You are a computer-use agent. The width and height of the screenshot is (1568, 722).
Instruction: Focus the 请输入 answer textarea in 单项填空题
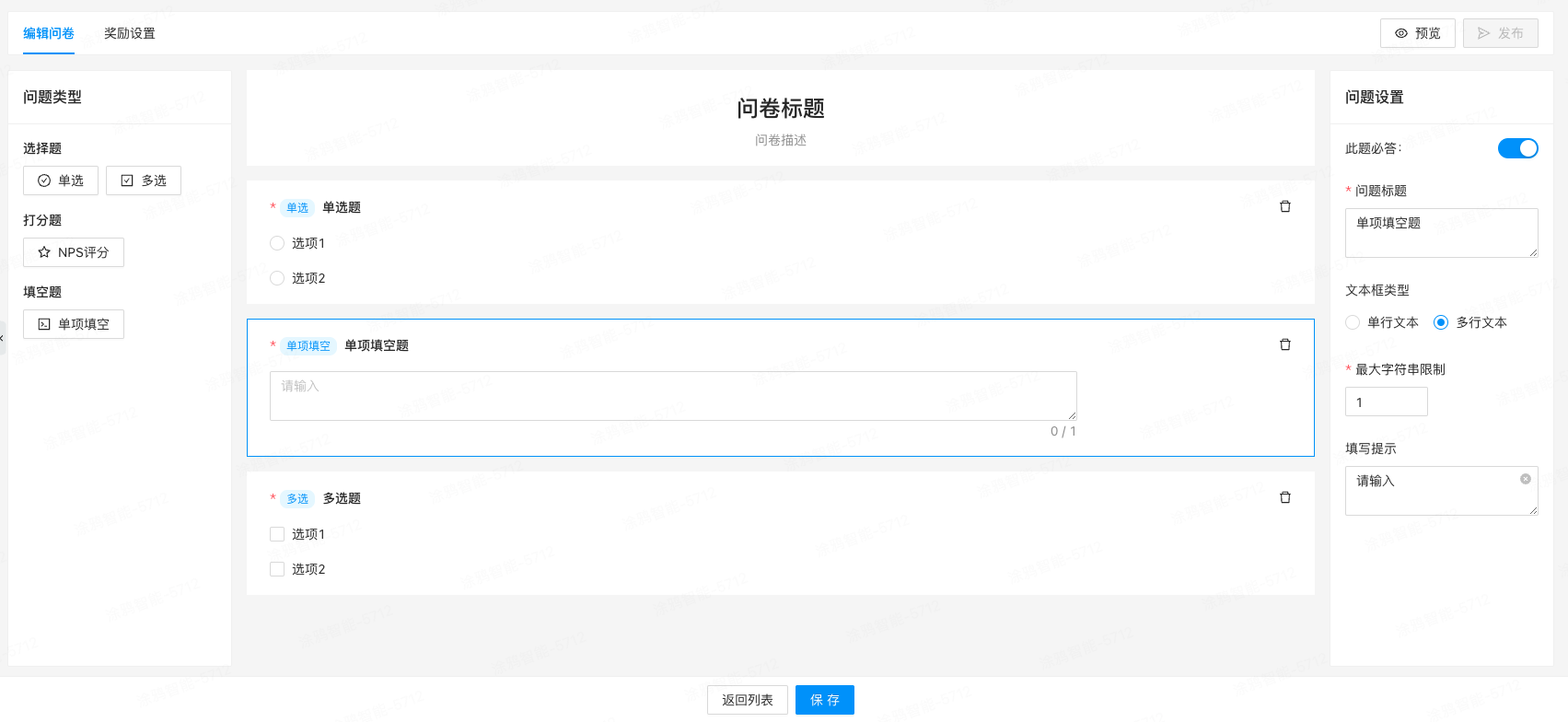[673, 396]
